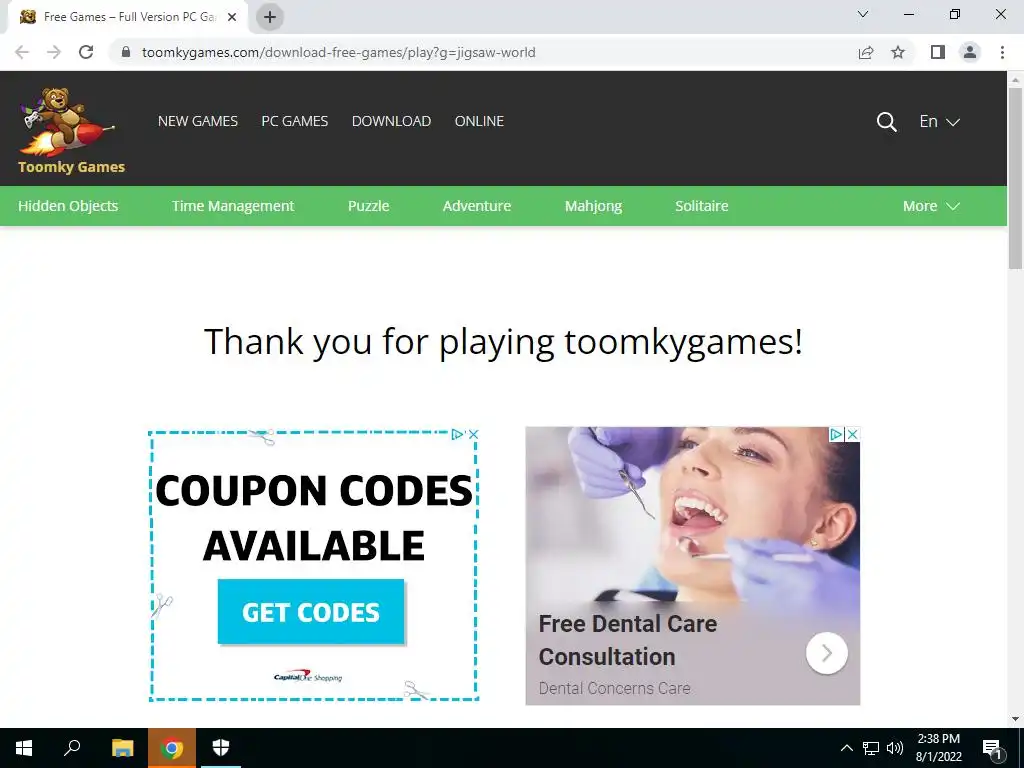This screenshot has width=1024, height=768.
Task: Open the site search magnifier icon
Action: click(886, 121)
